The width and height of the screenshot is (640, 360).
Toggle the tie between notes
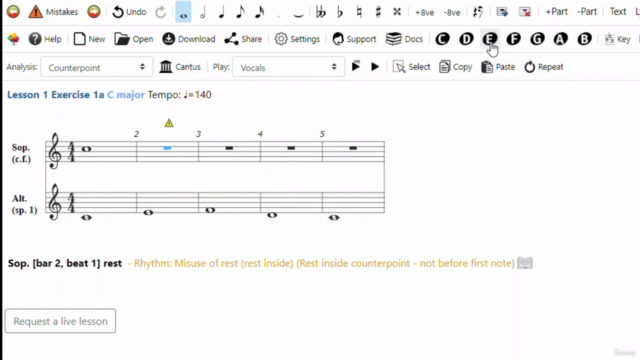pos(298,15)
